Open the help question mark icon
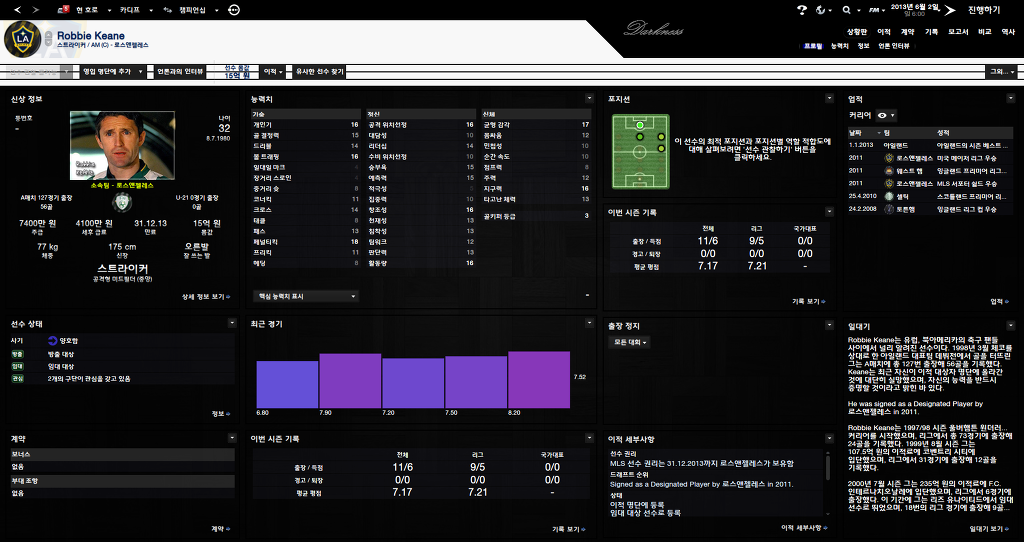The width and height of the screenshot is (1024, 542). click(801, 9)
